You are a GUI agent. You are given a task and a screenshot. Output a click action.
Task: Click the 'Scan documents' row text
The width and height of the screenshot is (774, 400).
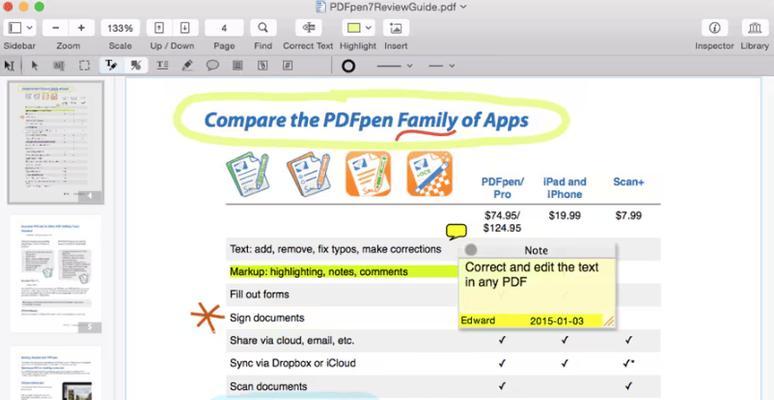(x=269, y=386)
